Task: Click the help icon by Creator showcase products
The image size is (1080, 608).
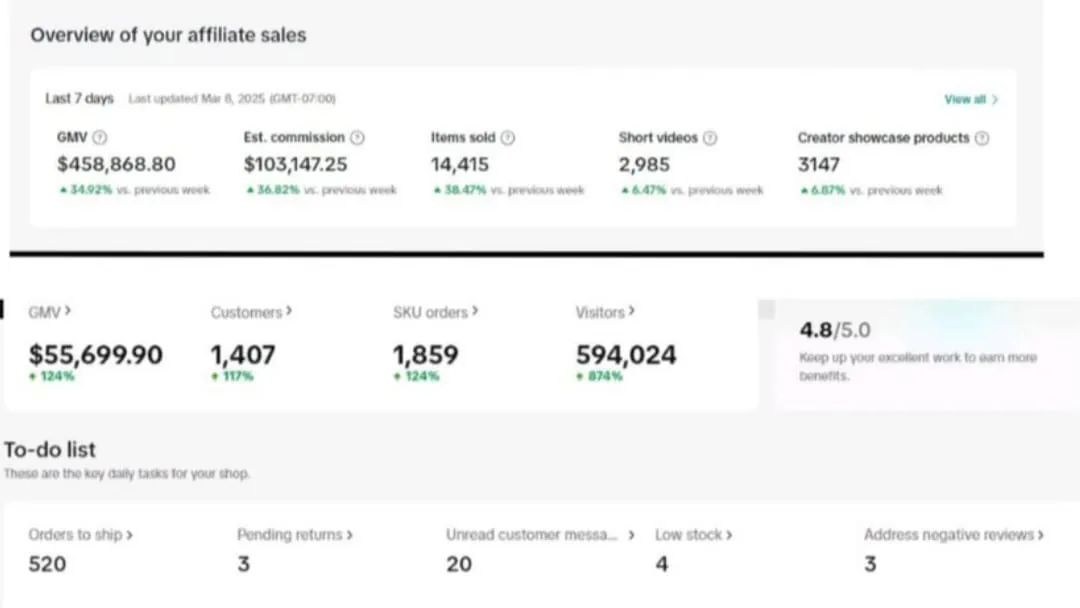Action: point(982,138)
